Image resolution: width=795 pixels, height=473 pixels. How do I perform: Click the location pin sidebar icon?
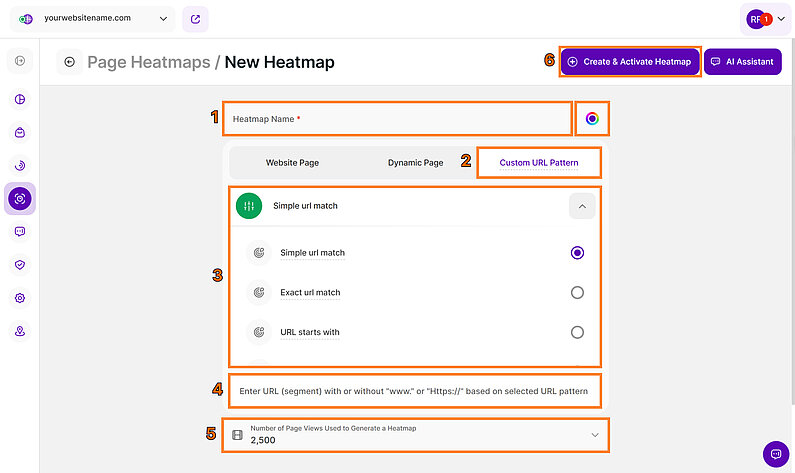[x=20, y=331]
